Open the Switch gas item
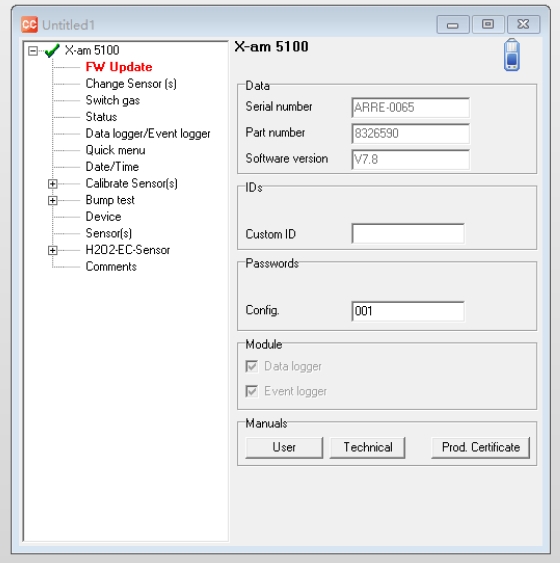The image size is (560, 563). 113,100
